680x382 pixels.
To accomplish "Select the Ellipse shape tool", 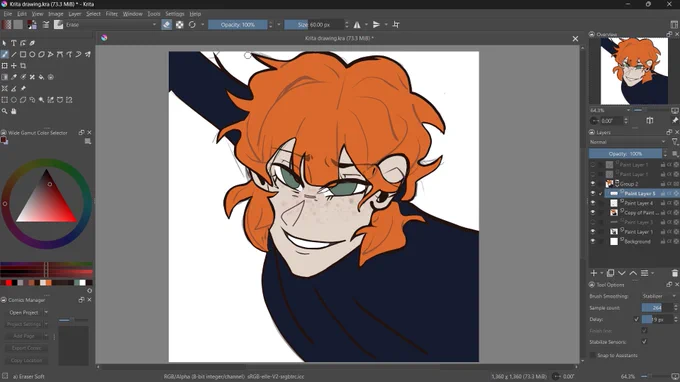I will 32,55.
